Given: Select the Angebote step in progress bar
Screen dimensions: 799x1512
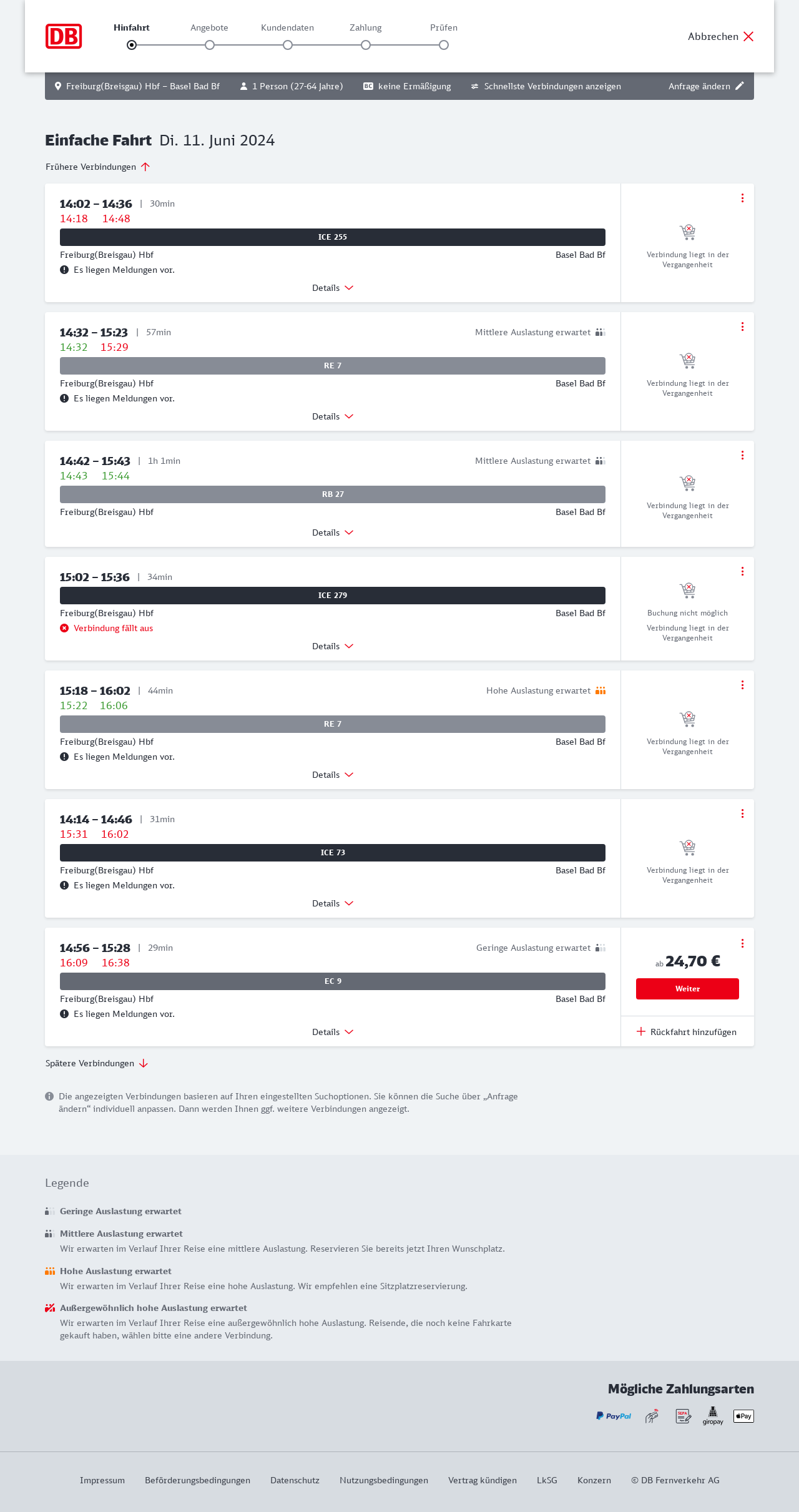Looking at the screenshot, I should pos(210,45).
